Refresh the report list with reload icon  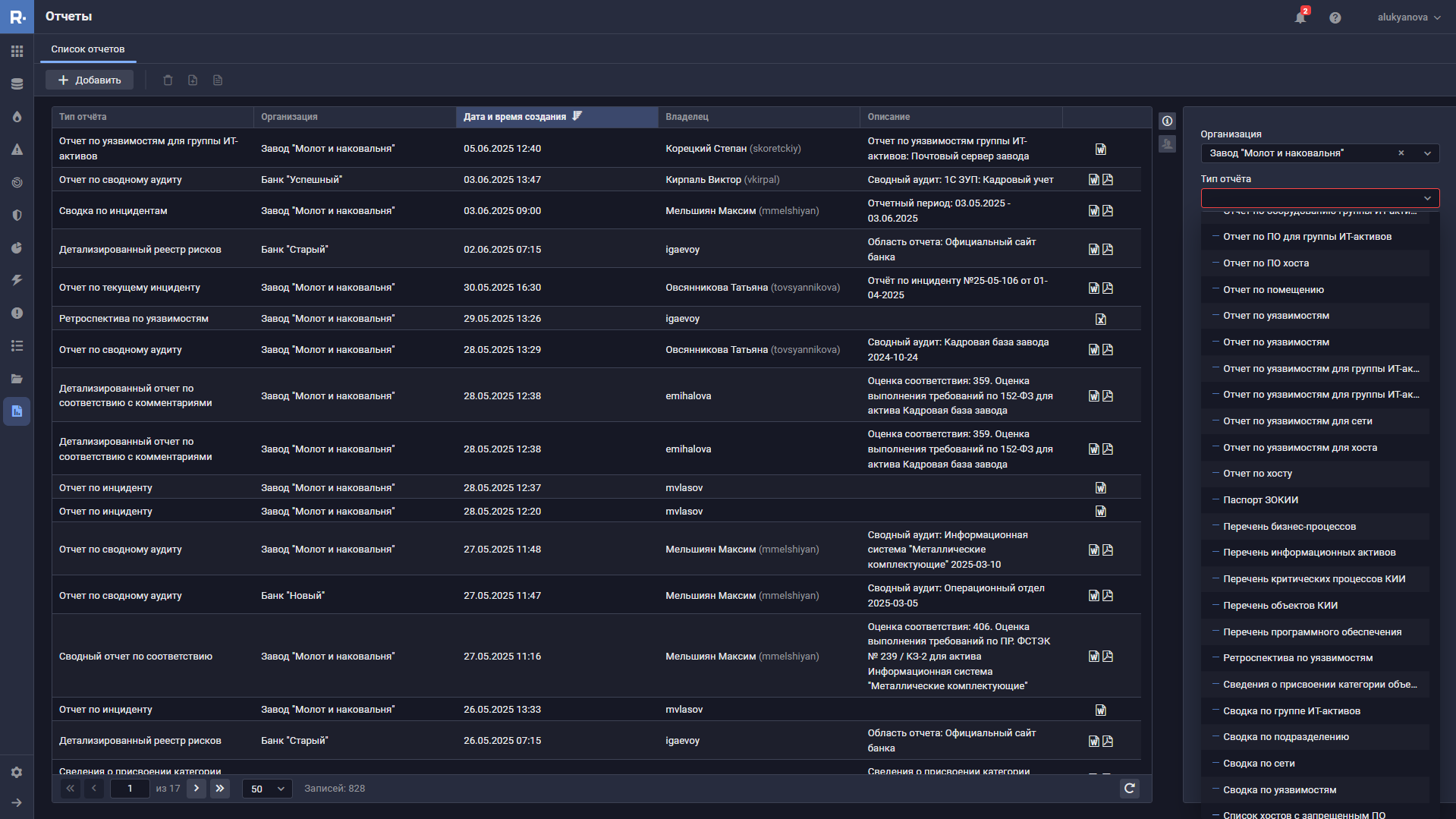1129,789
